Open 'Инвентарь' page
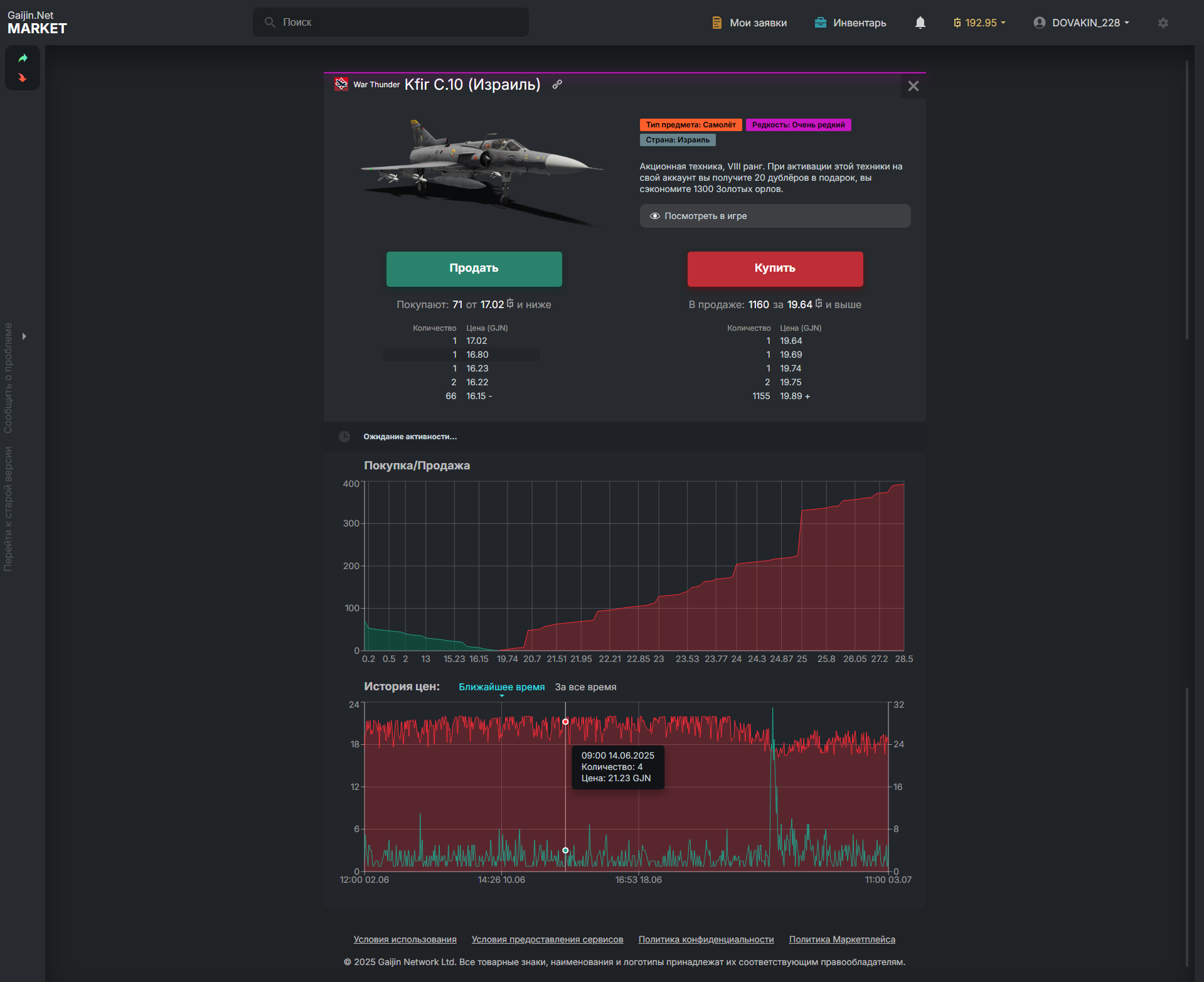This screenshot has height=982, width=1204. pos(850,23)
